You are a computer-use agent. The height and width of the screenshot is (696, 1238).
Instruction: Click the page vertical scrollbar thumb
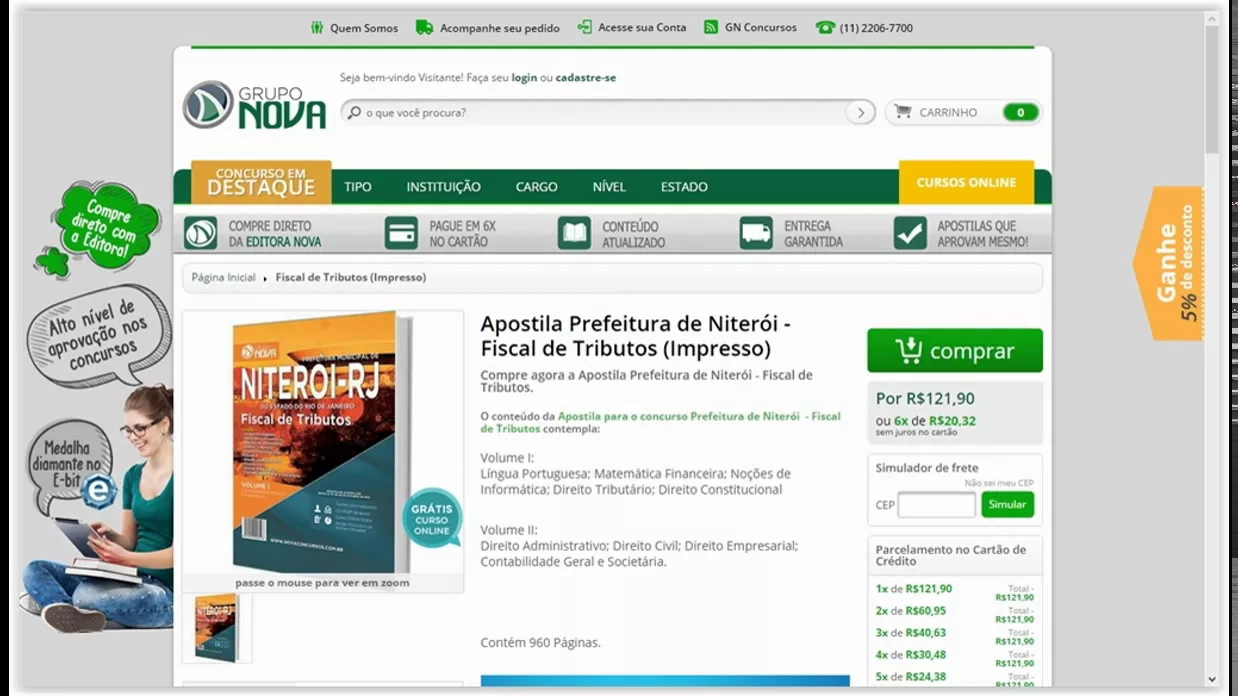(x=1212, y=88)
